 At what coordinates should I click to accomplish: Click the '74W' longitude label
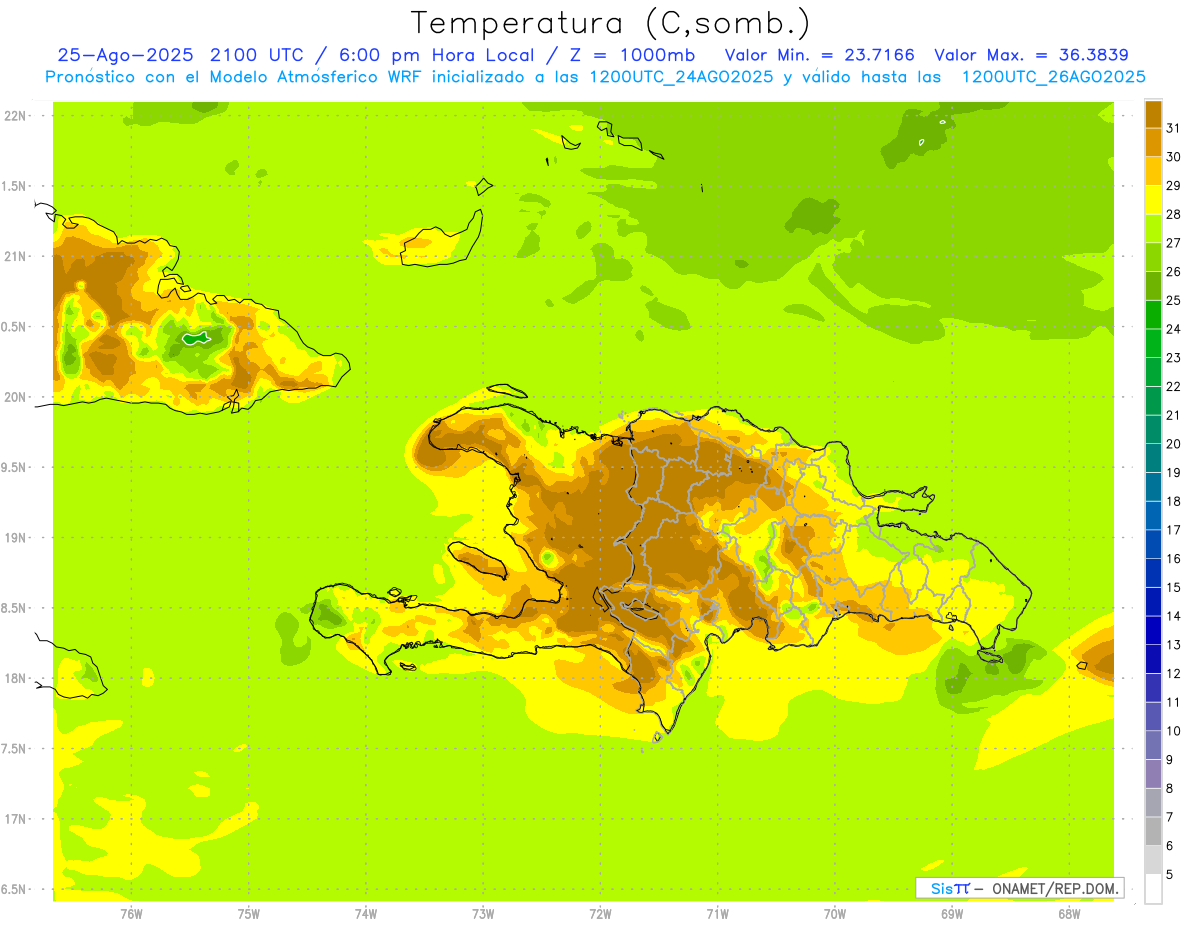[x=366, y=913]
